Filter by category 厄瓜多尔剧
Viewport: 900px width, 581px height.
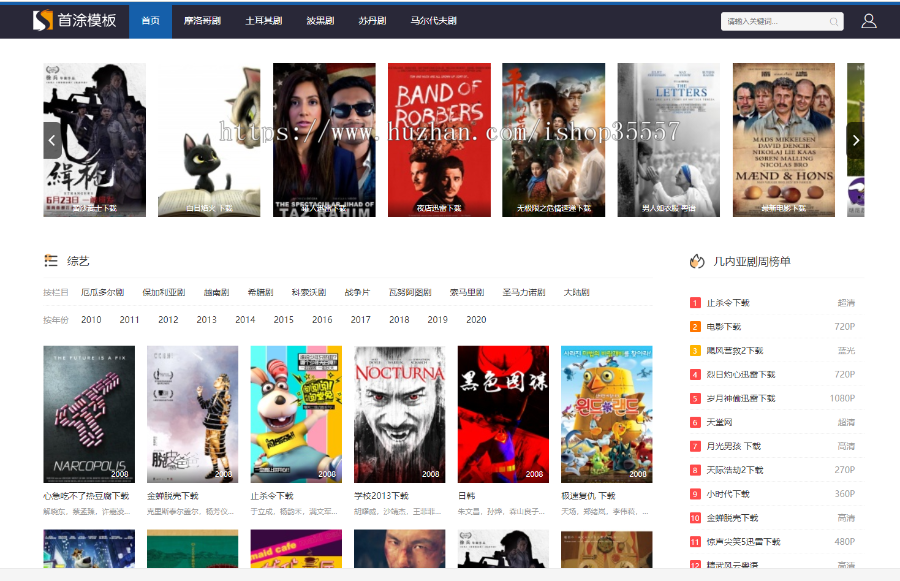tap(102, 292)
